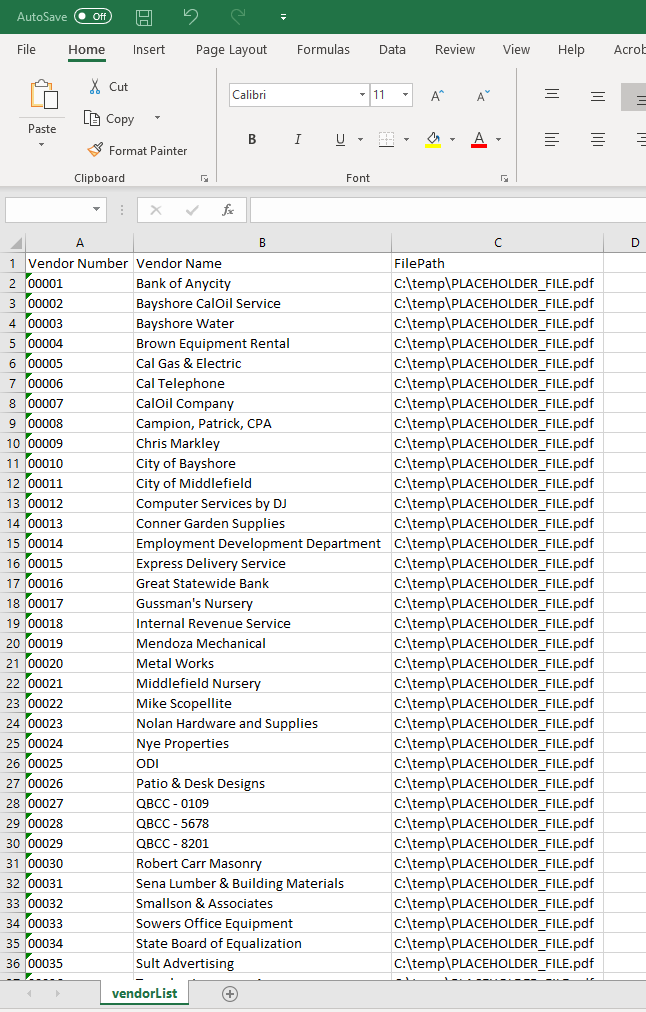Click the Save icon in title bar

pos(144,17)
